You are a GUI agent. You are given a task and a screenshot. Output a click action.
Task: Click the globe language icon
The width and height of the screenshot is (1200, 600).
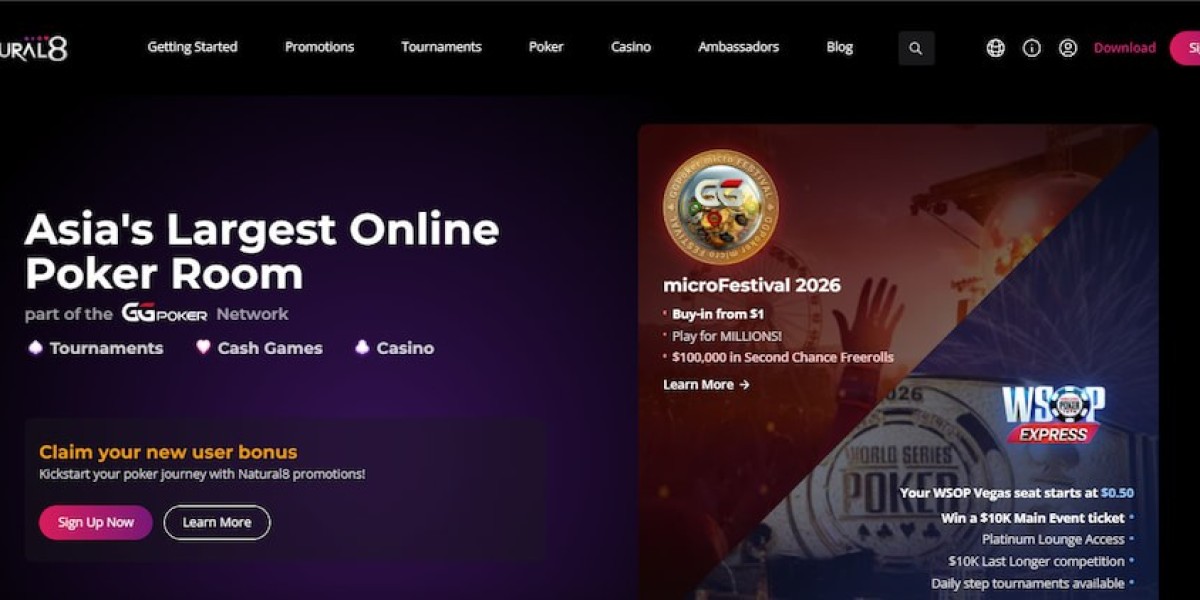point(995,48)
